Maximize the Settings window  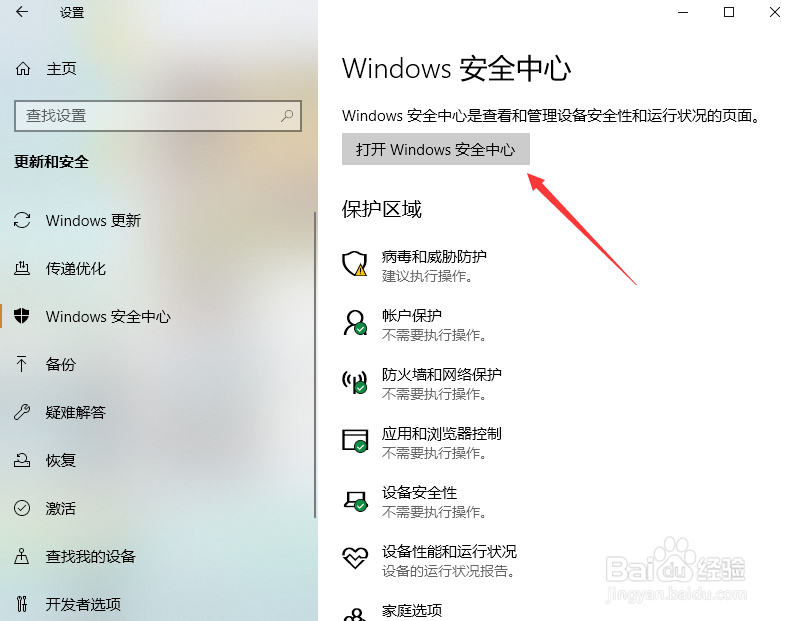tap(729, 12)
